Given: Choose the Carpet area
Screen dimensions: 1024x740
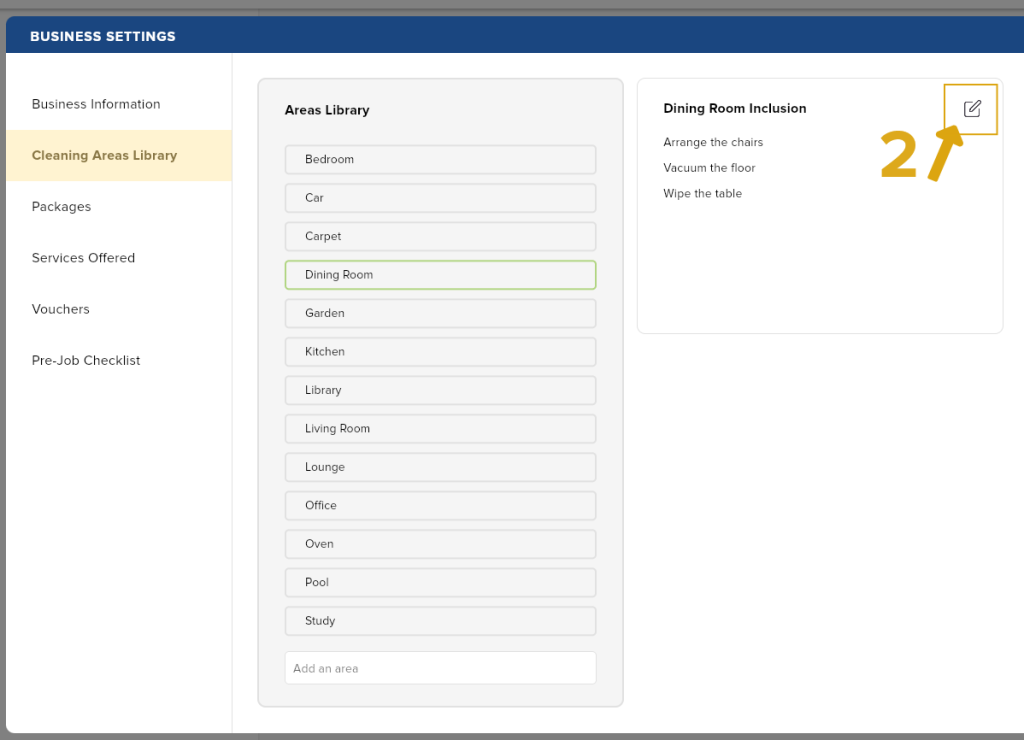Looking at the screenshot, I should 440,236.
